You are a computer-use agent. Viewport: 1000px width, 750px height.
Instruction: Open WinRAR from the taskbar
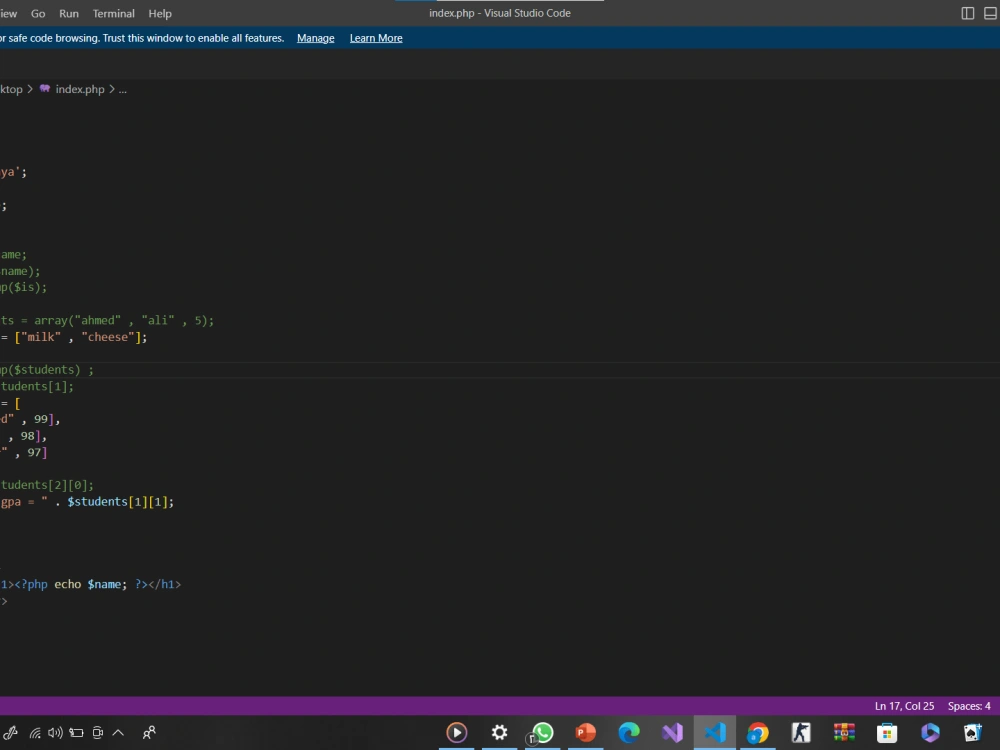tap(844, 733)
